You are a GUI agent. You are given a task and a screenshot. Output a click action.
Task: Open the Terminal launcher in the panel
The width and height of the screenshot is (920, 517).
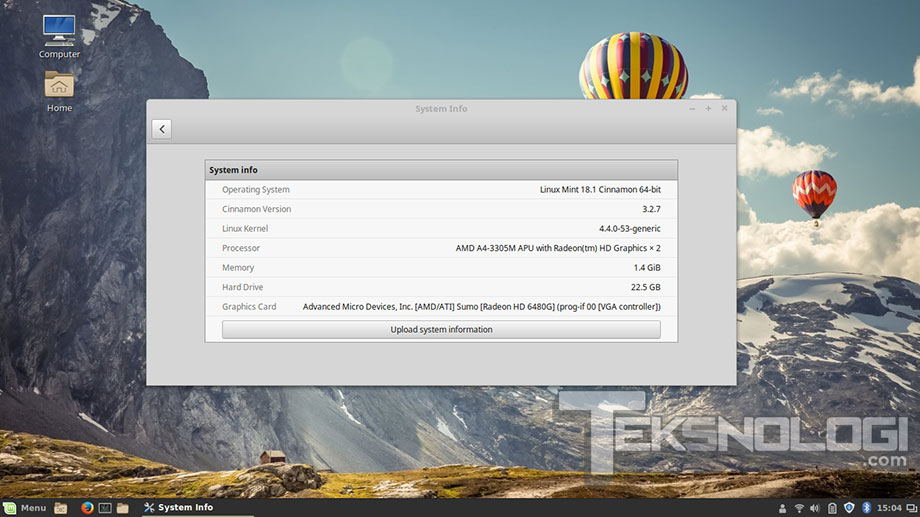[105, 508]
